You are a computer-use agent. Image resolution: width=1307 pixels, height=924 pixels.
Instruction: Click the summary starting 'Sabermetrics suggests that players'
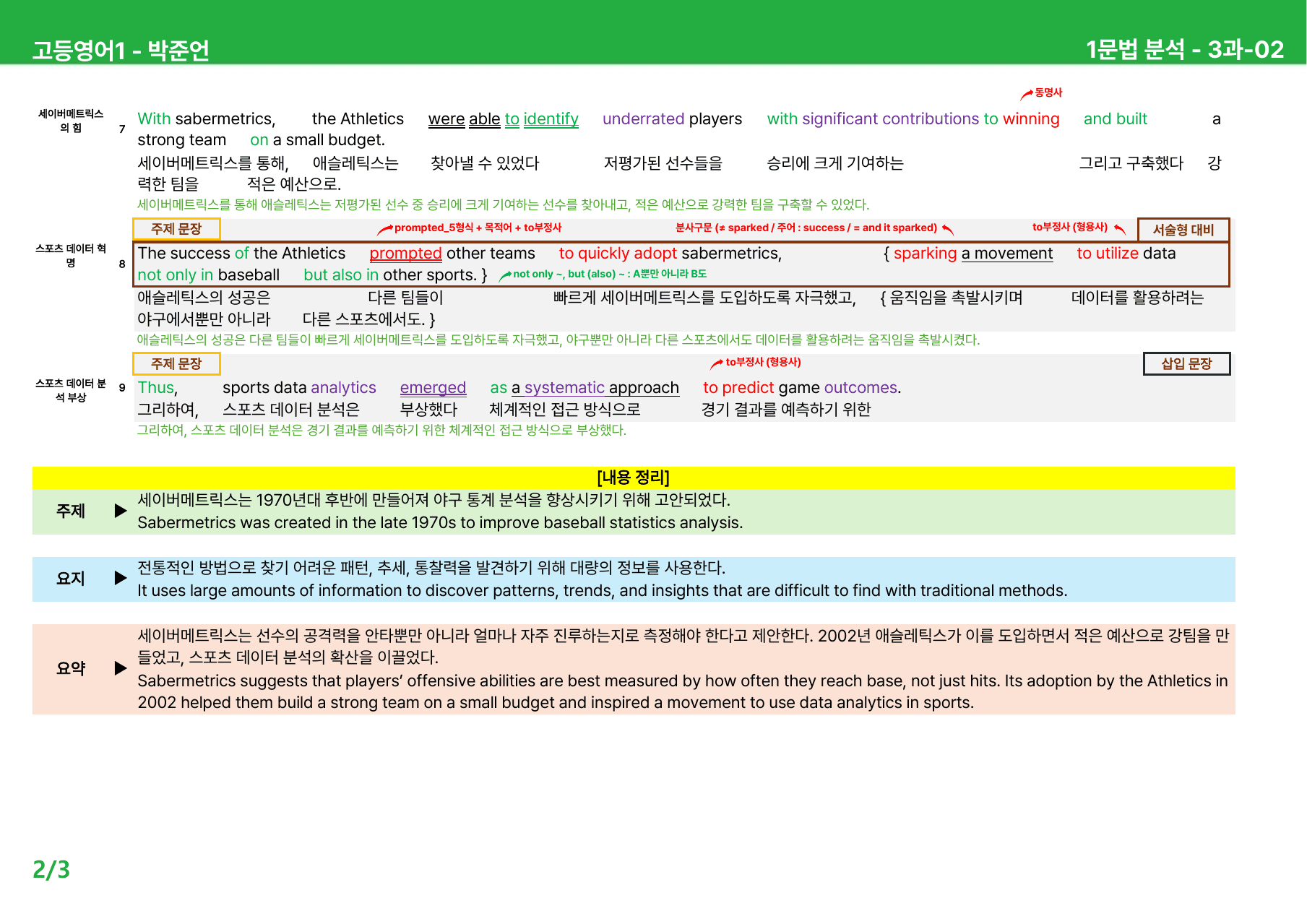pyautogui.click(x=683, y=691)
